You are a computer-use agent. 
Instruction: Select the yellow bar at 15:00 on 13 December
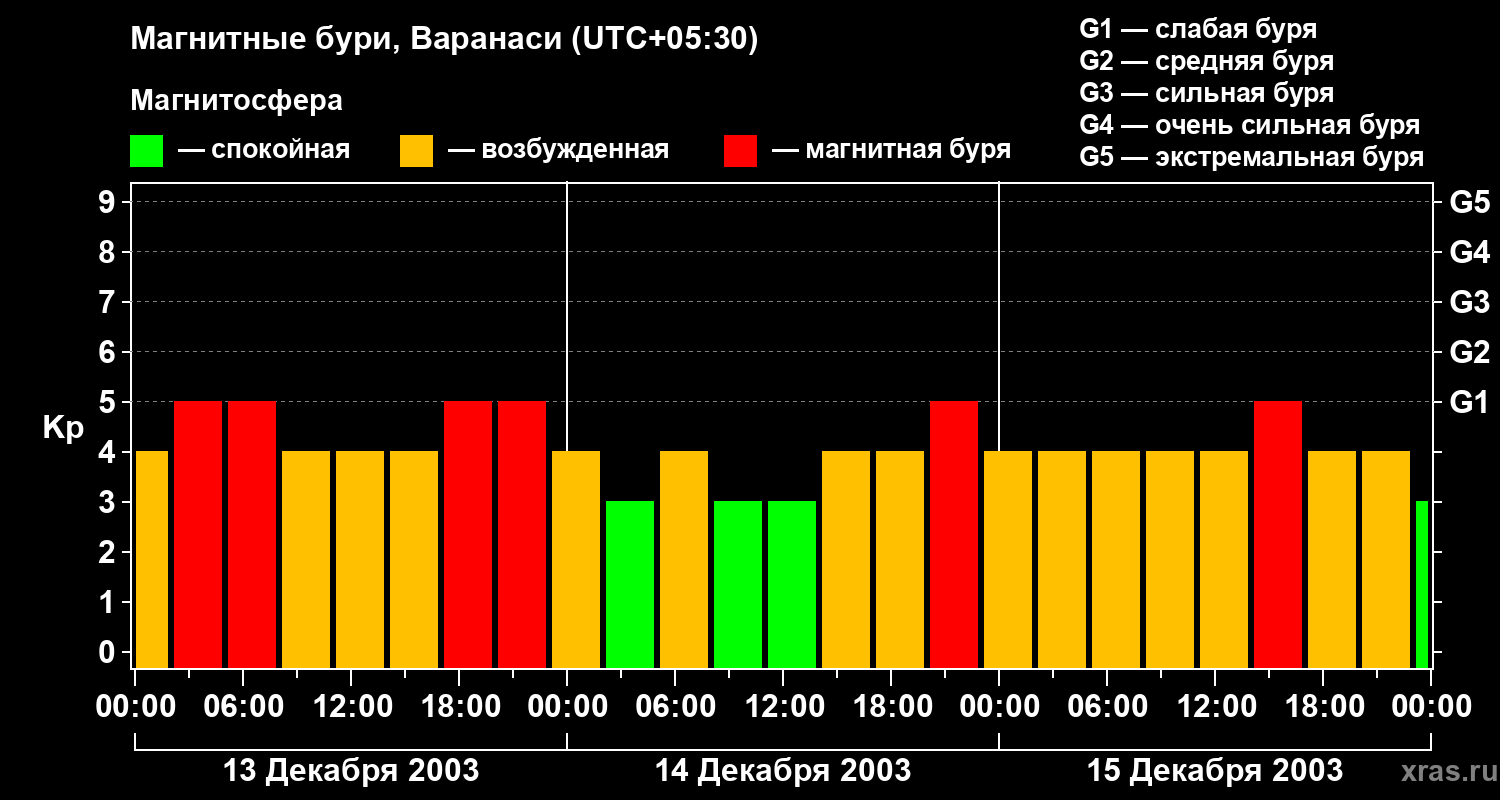pos(414,559)
